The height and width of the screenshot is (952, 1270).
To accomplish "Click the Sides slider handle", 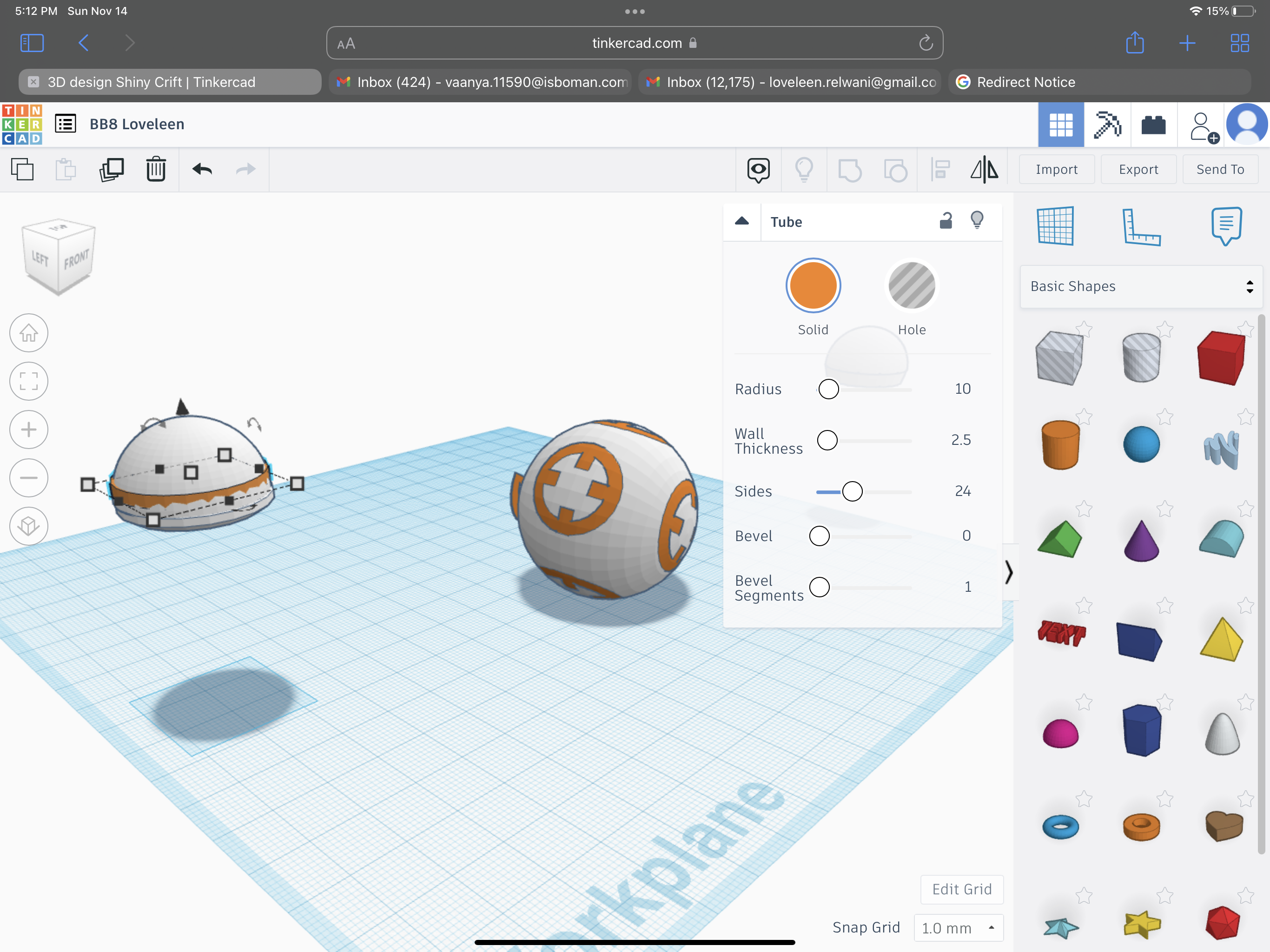I will click(x=852, y=491).
